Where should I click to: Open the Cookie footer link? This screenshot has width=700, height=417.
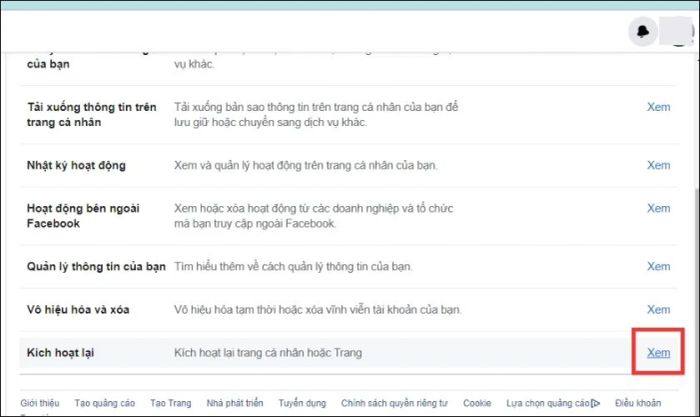point(477,403)
